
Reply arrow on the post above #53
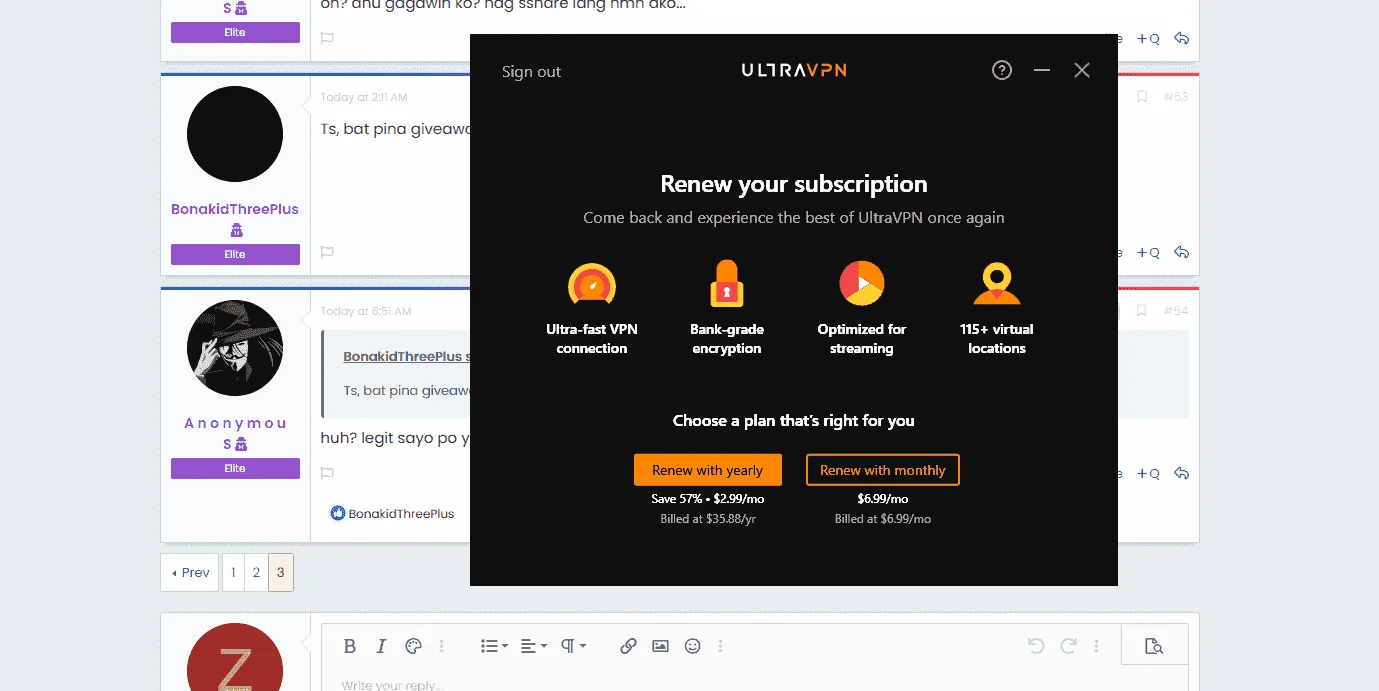click(x=1181, y=39)
